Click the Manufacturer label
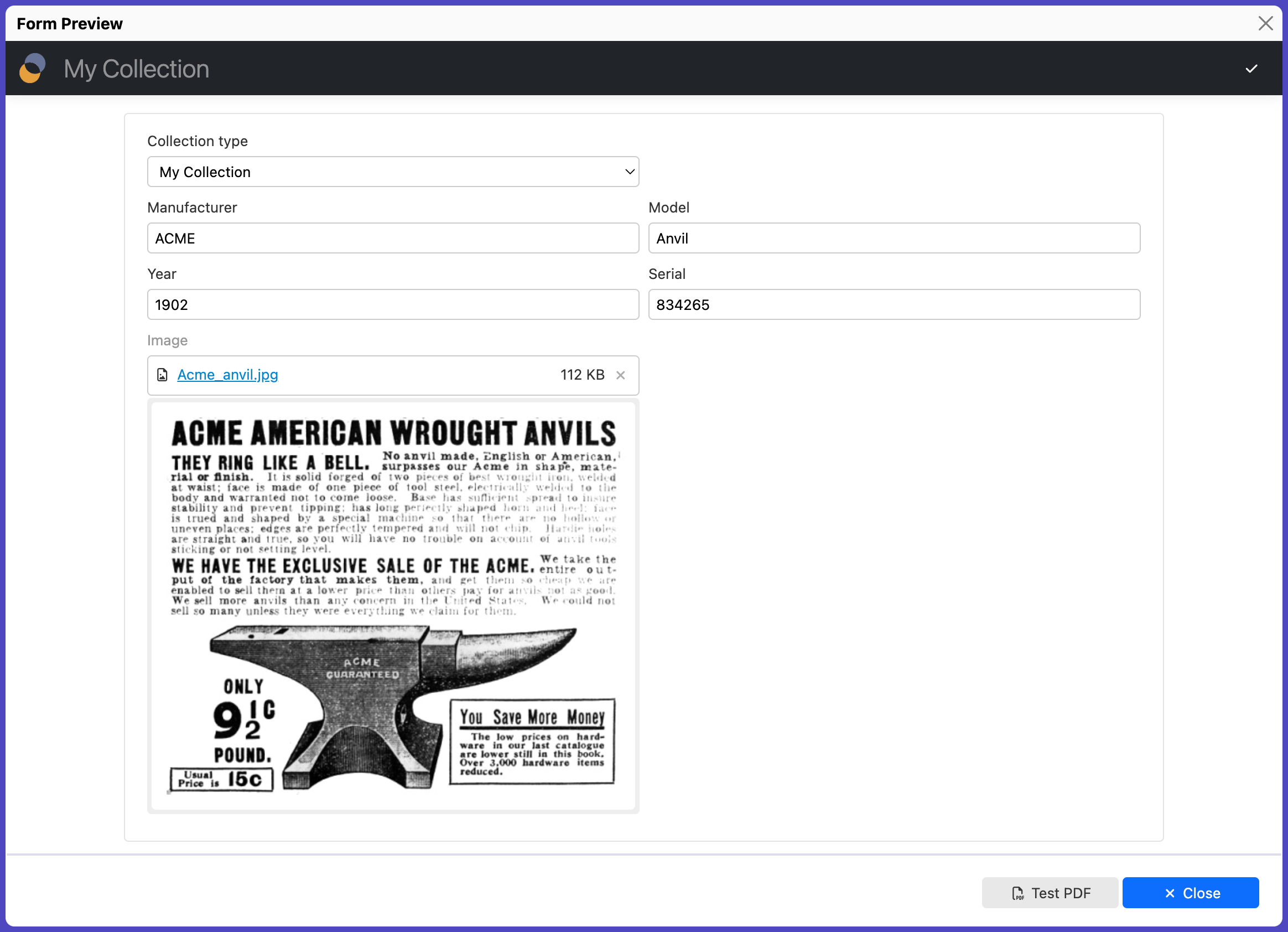This screenshot has width=1288, height=932. point(193,208)
